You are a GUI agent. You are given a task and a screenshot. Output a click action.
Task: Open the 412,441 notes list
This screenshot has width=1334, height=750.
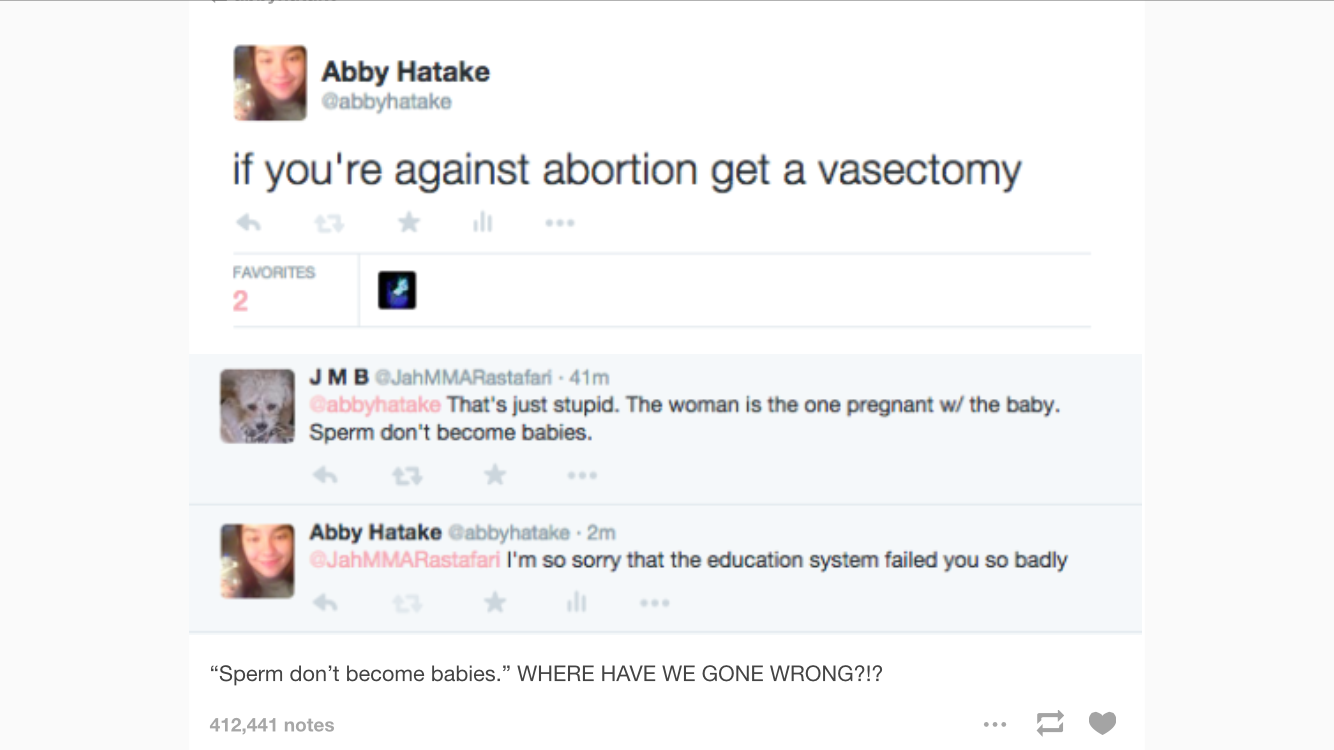point(272,725)
